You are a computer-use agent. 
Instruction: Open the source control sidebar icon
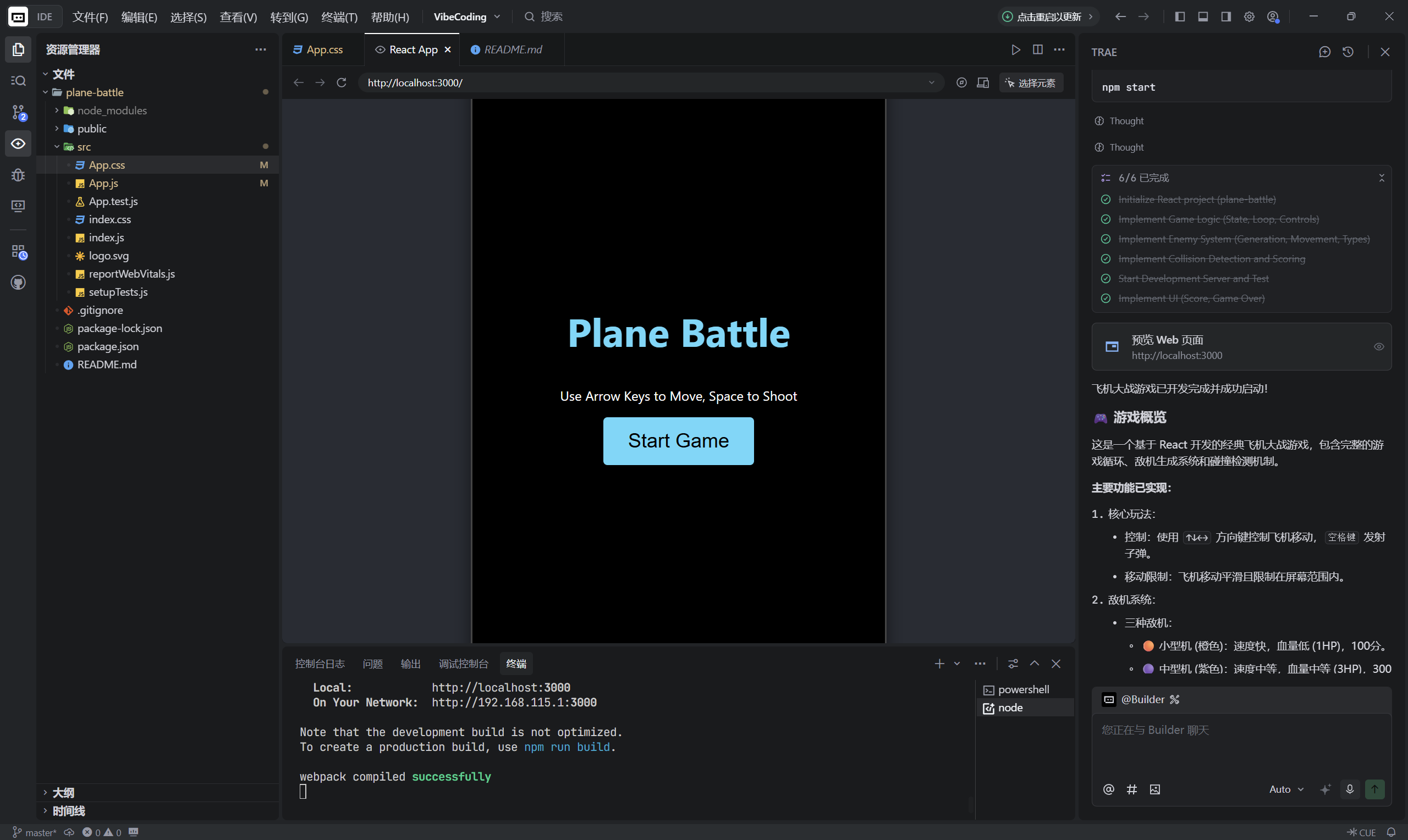pyautogui.click(x=18, y=112)
